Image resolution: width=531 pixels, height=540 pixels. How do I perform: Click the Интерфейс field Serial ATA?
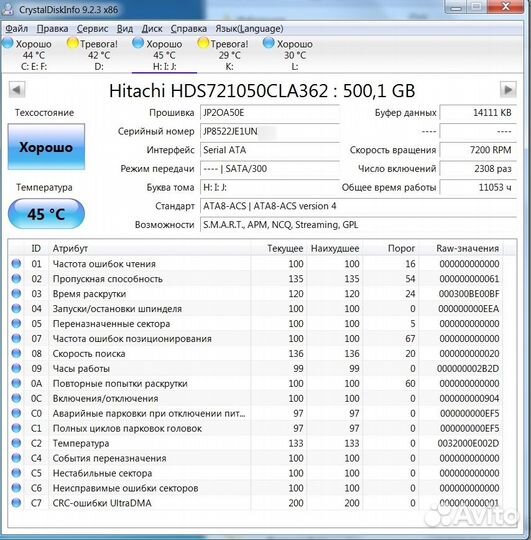[270, 150]
